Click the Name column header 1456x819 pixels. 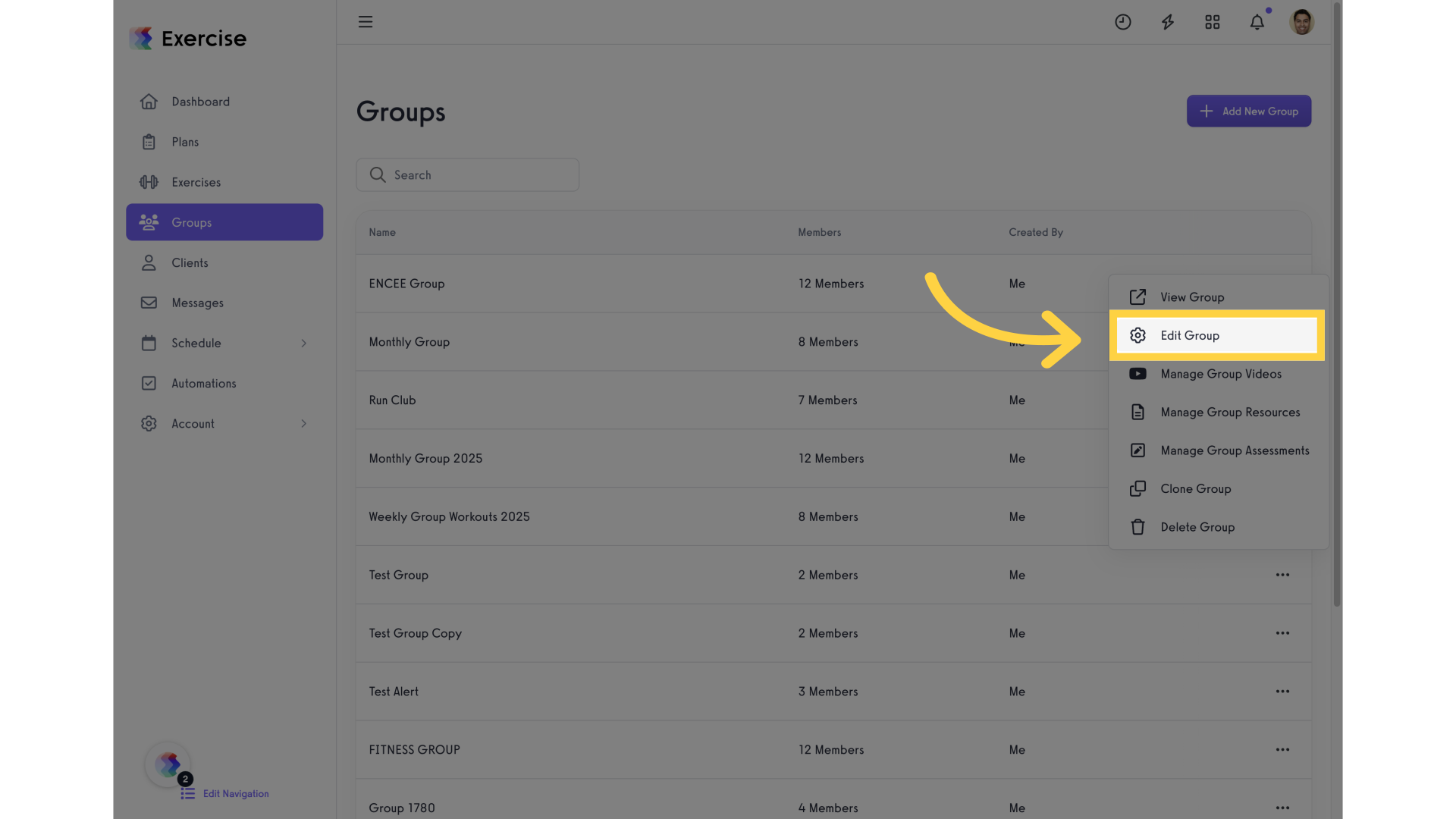(382, 232)
